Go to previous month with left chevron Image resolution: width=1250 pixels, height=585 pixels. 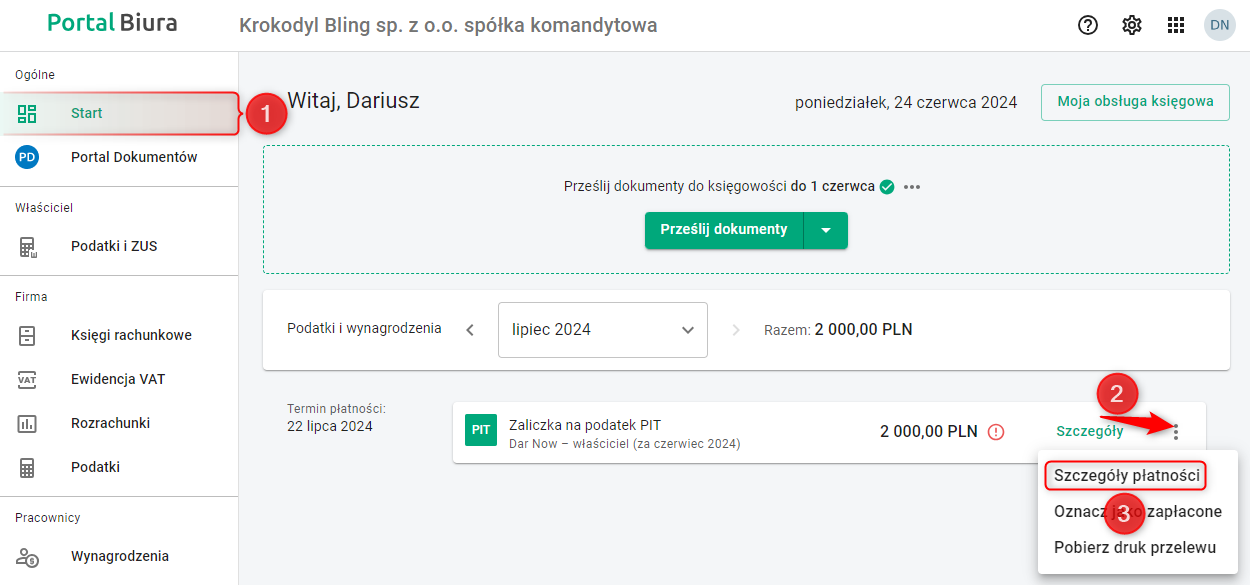point(470,330)
